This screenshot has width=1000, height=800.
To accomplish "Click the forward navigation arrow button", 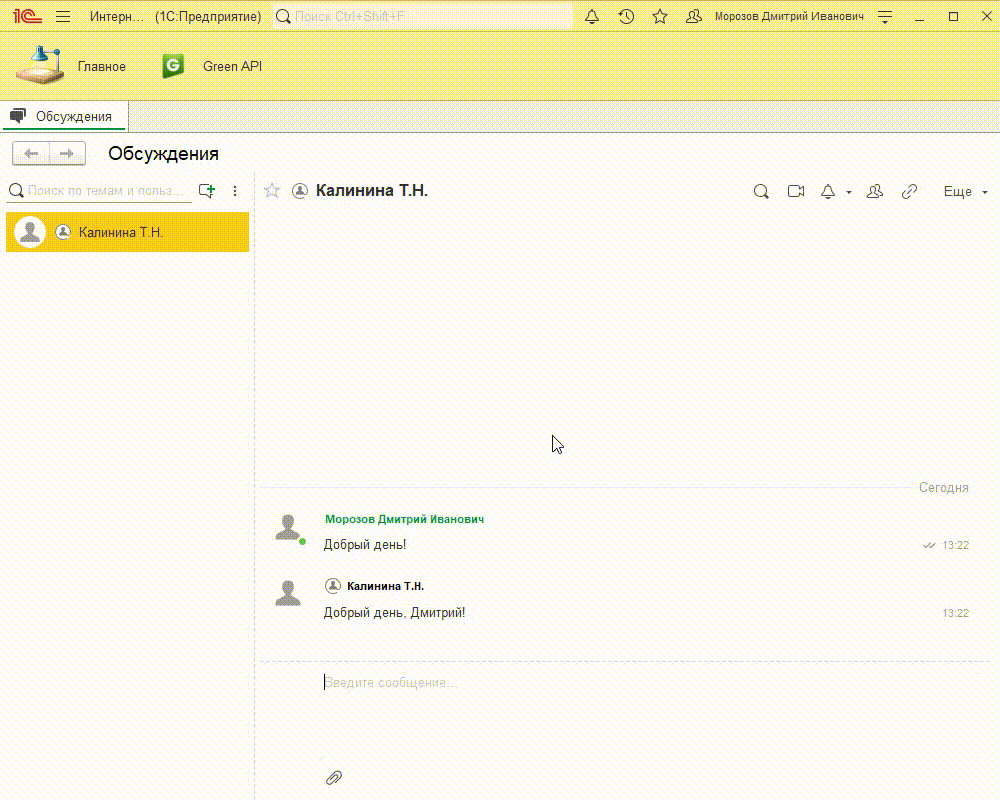I will point(67,153).
